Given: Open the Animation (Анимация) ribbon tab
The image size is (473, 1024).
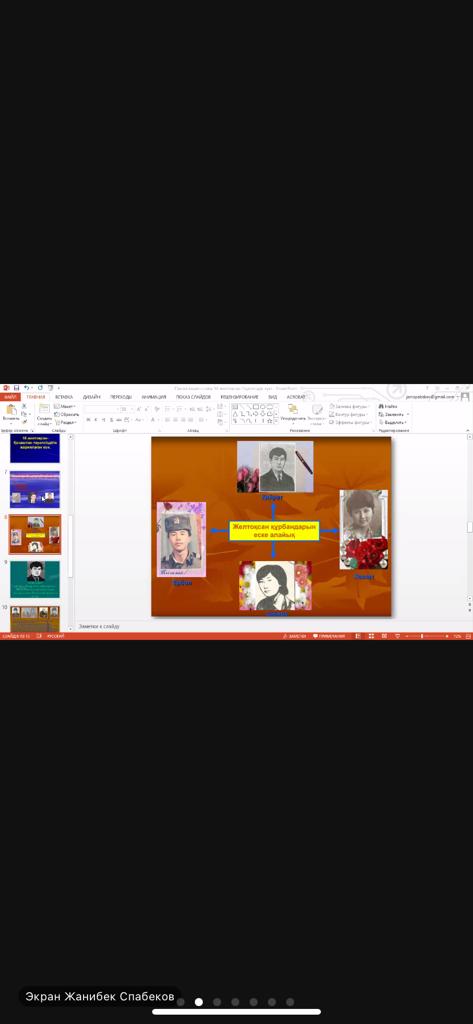Looking at the screenshot, I should (x=154, y=396).
